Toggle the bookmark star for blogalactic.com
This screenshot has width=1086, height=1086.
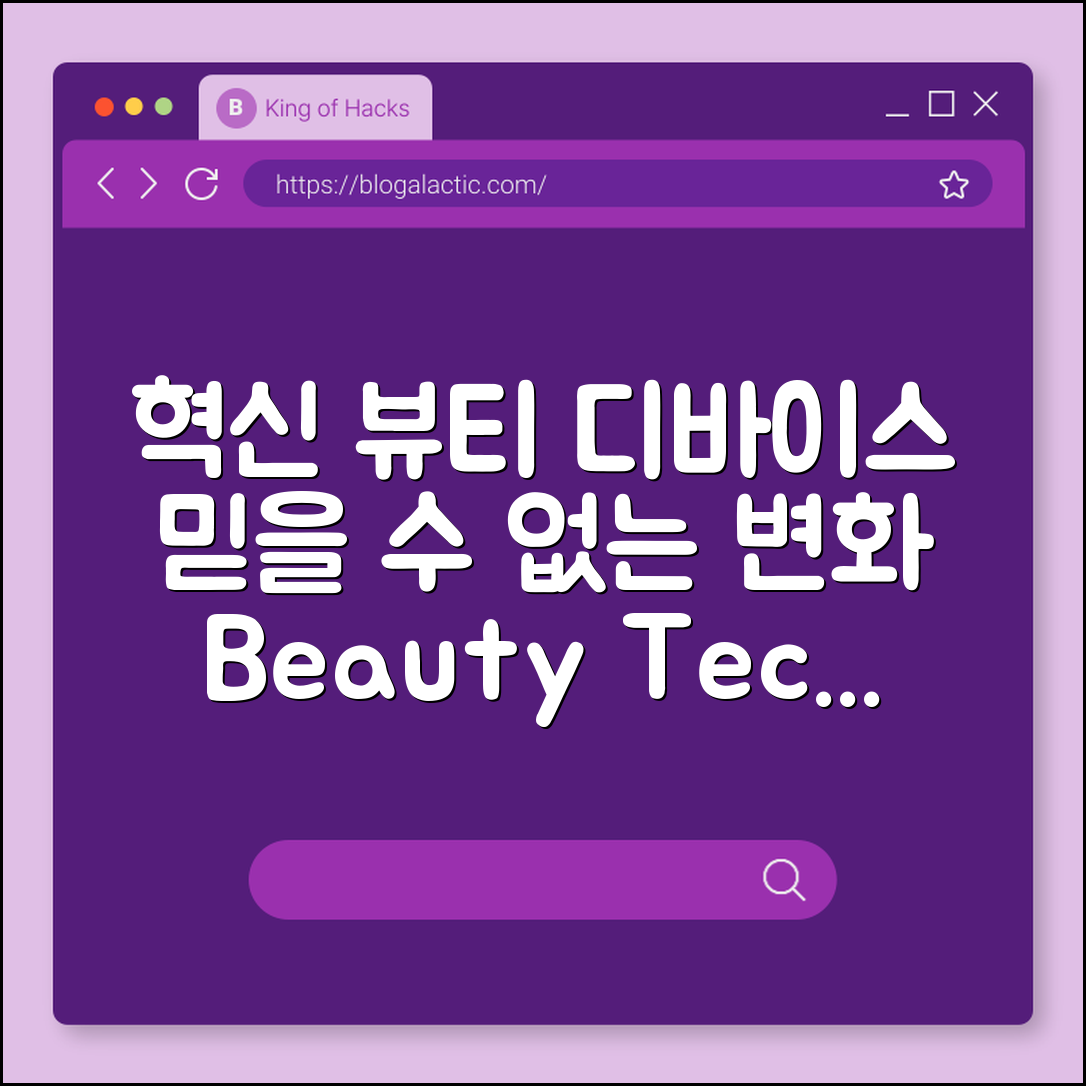pos(954,184)
